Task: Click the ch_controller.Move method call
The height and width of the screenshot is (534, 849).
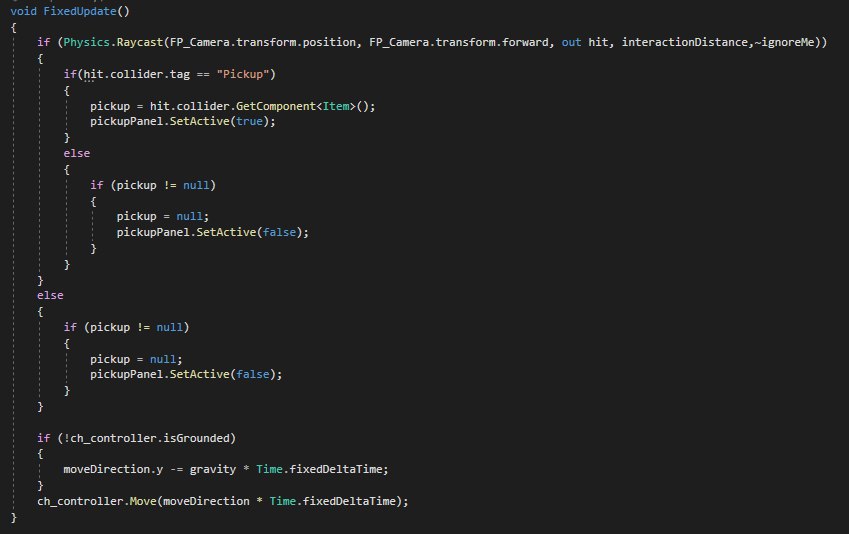Action: point(97,501)
